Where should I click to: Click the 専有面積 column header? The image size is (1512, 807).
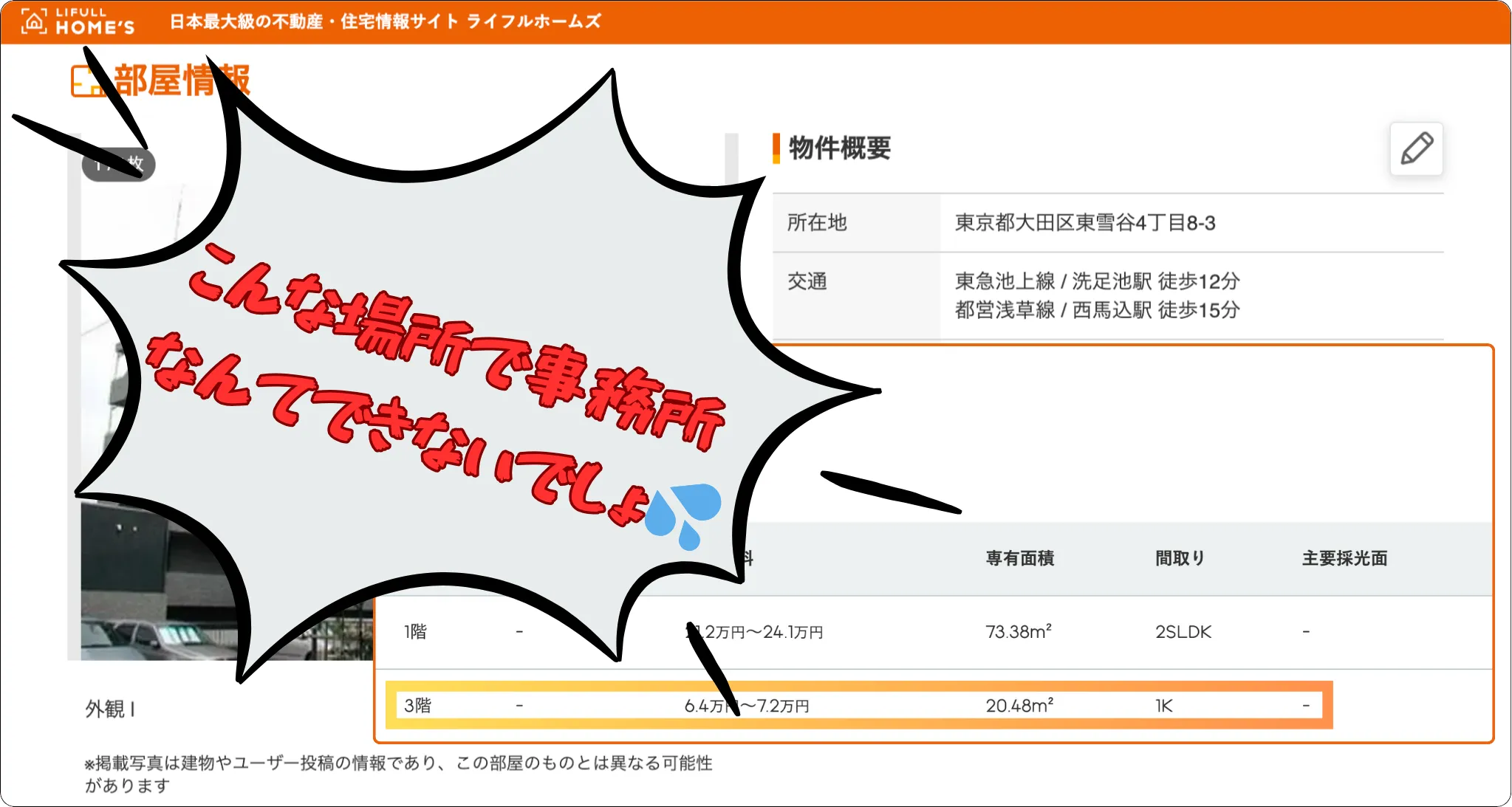(x=1019, y=559)
